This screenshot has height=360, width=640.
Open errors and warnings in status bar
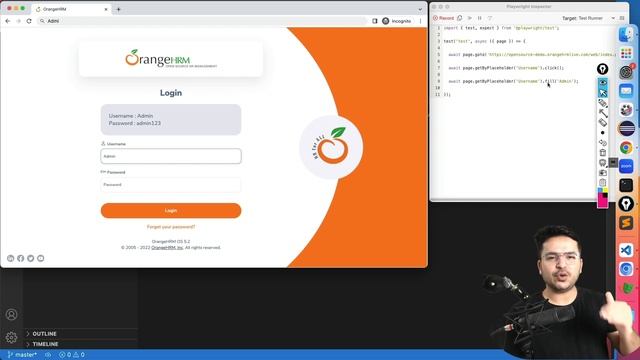pos(72,355)
